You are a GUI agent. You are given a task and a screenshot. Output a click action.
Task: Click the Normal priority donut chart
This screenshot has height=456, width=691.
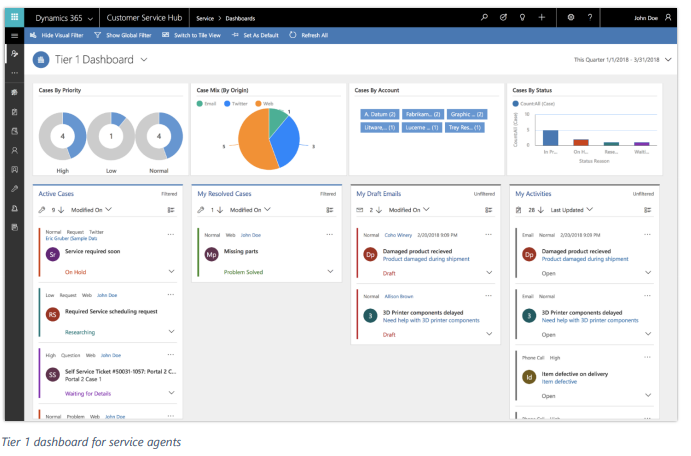159,136
